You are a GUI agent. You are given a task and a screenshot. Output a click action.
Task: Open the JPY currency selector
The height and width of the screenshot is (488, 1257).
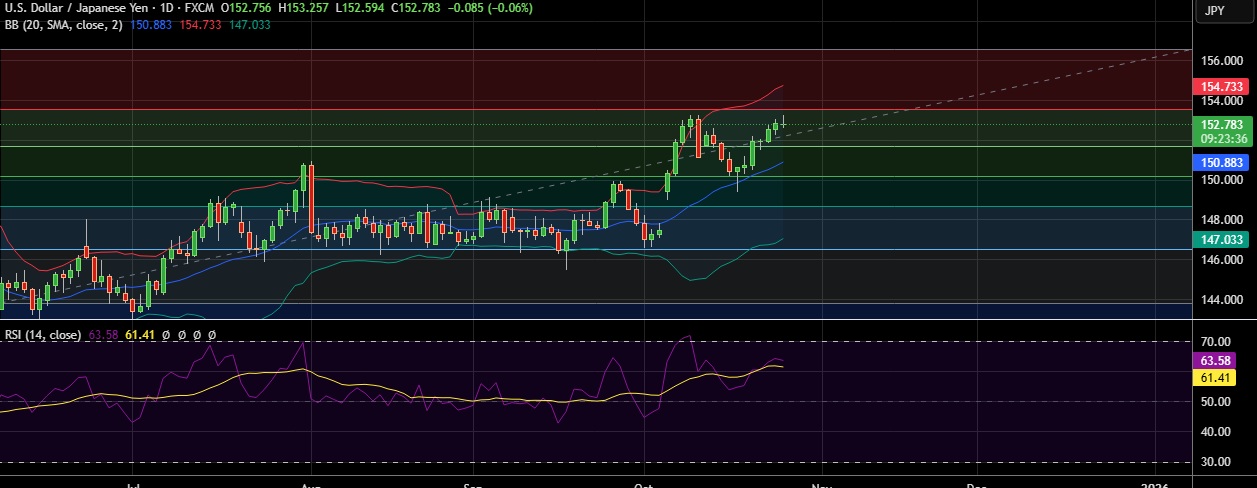coord(1215,10)
